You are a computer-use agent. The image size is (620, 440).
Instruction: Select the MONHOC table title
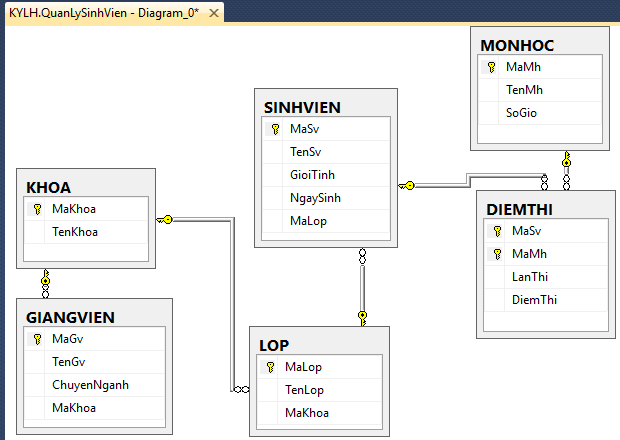pos(517,45)
